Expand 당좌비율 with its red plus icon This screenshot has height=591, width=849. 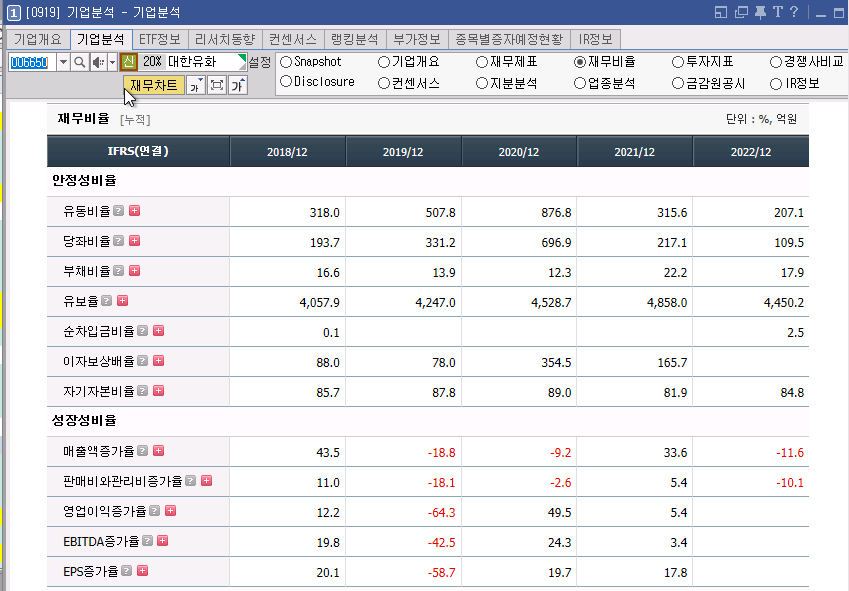pos(134,240)
